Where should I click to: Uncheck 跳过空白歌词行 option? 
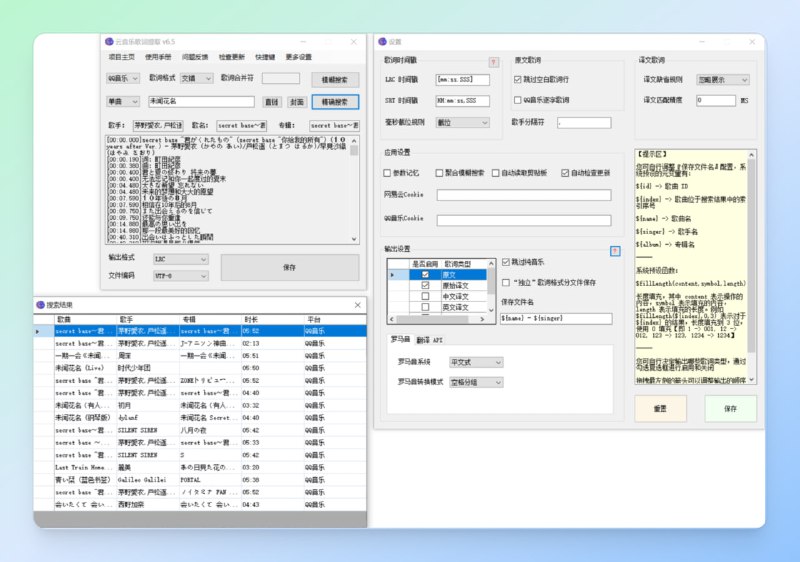(518, 79)
